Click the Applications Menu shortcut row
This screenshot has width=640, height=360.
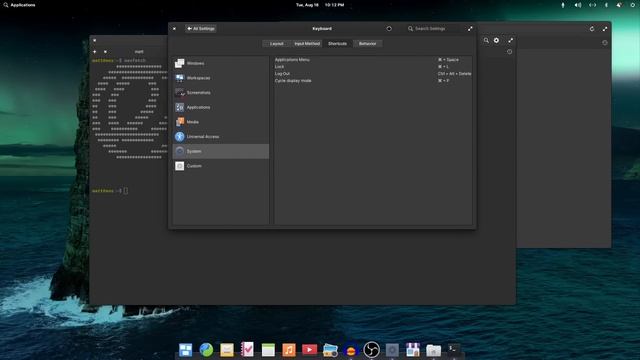[373, 60]
